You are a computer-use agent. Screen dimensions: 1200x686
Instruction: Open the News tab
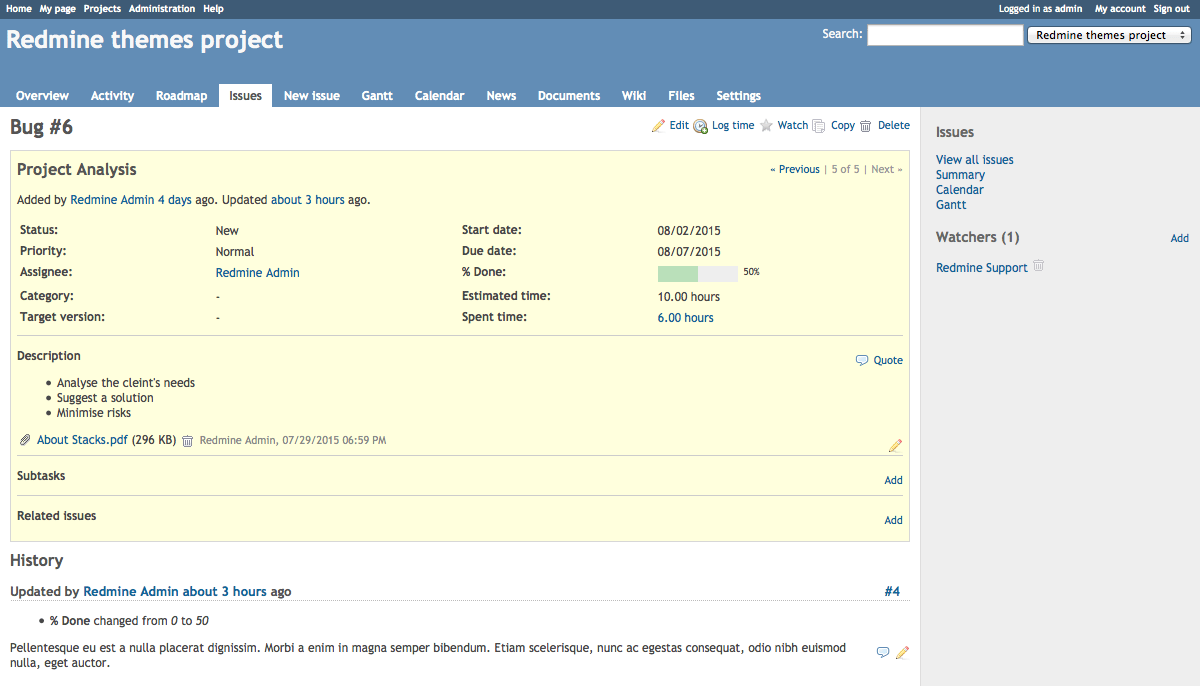point(502,96)
